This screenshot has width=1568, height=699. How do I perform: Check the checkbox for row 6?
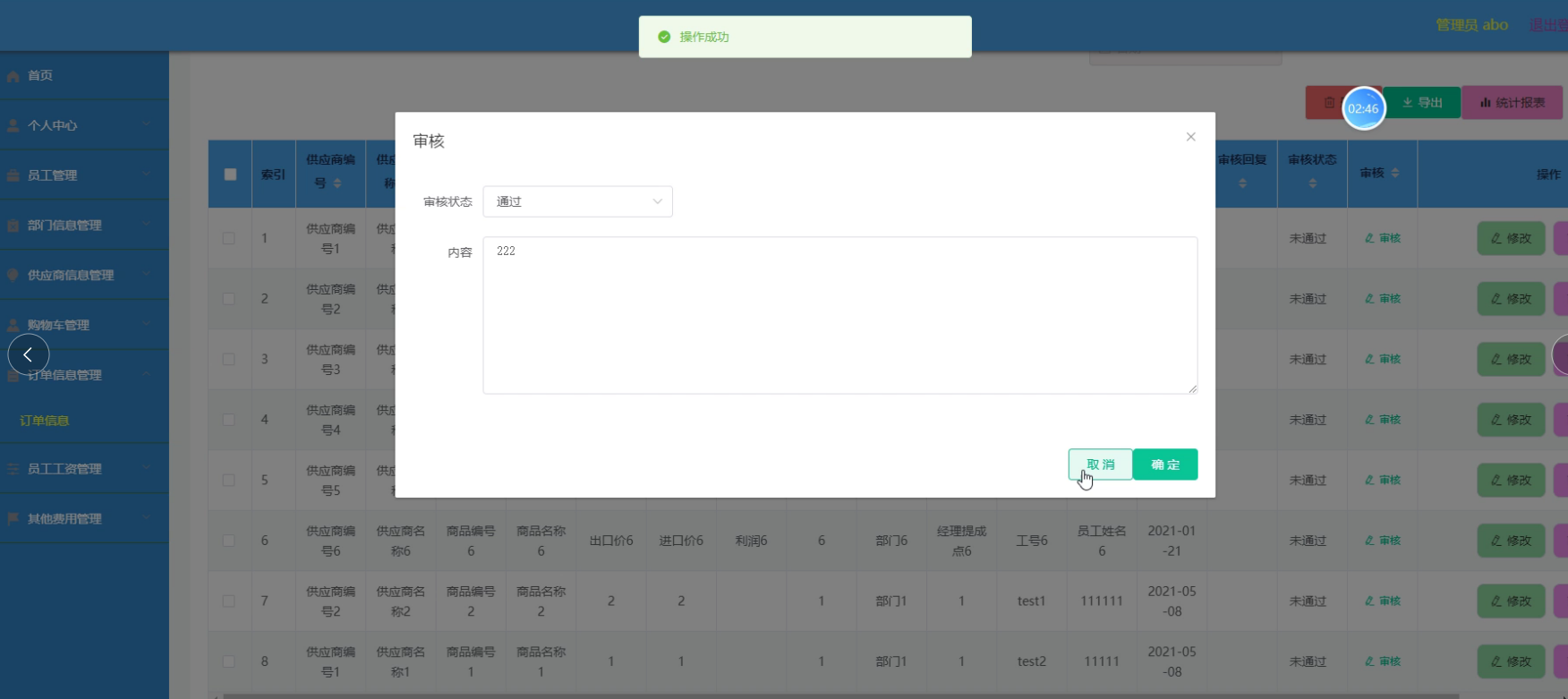(229, 541)
